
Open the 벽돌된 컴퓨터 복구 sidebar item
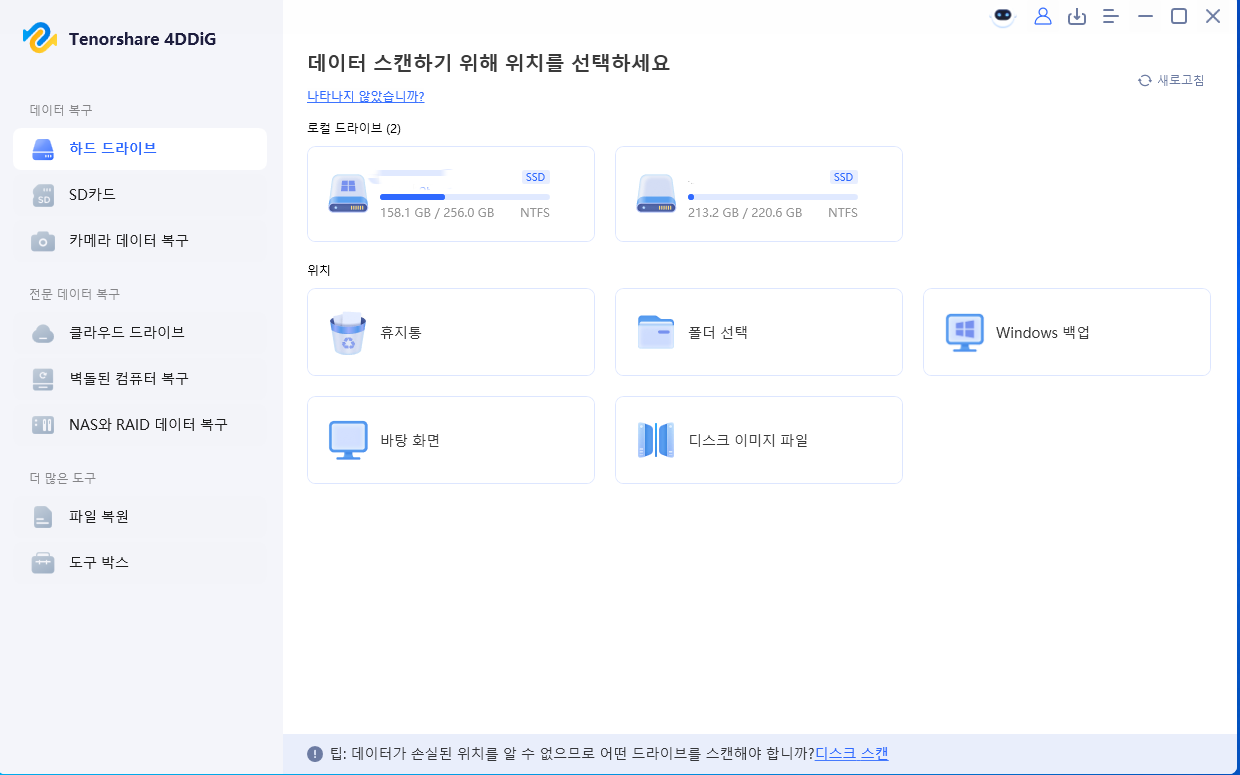tap(140, 379)
